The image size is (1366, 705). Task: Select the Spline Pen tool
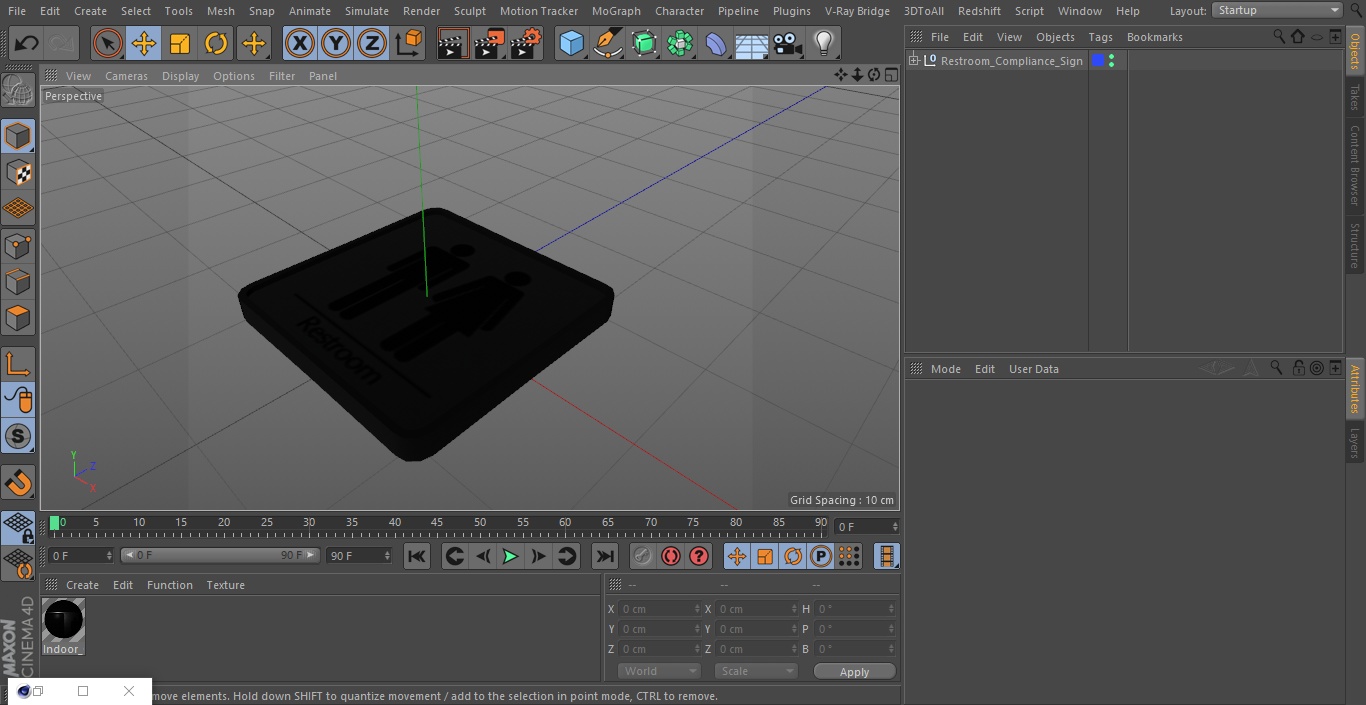(x=607, y=43)
